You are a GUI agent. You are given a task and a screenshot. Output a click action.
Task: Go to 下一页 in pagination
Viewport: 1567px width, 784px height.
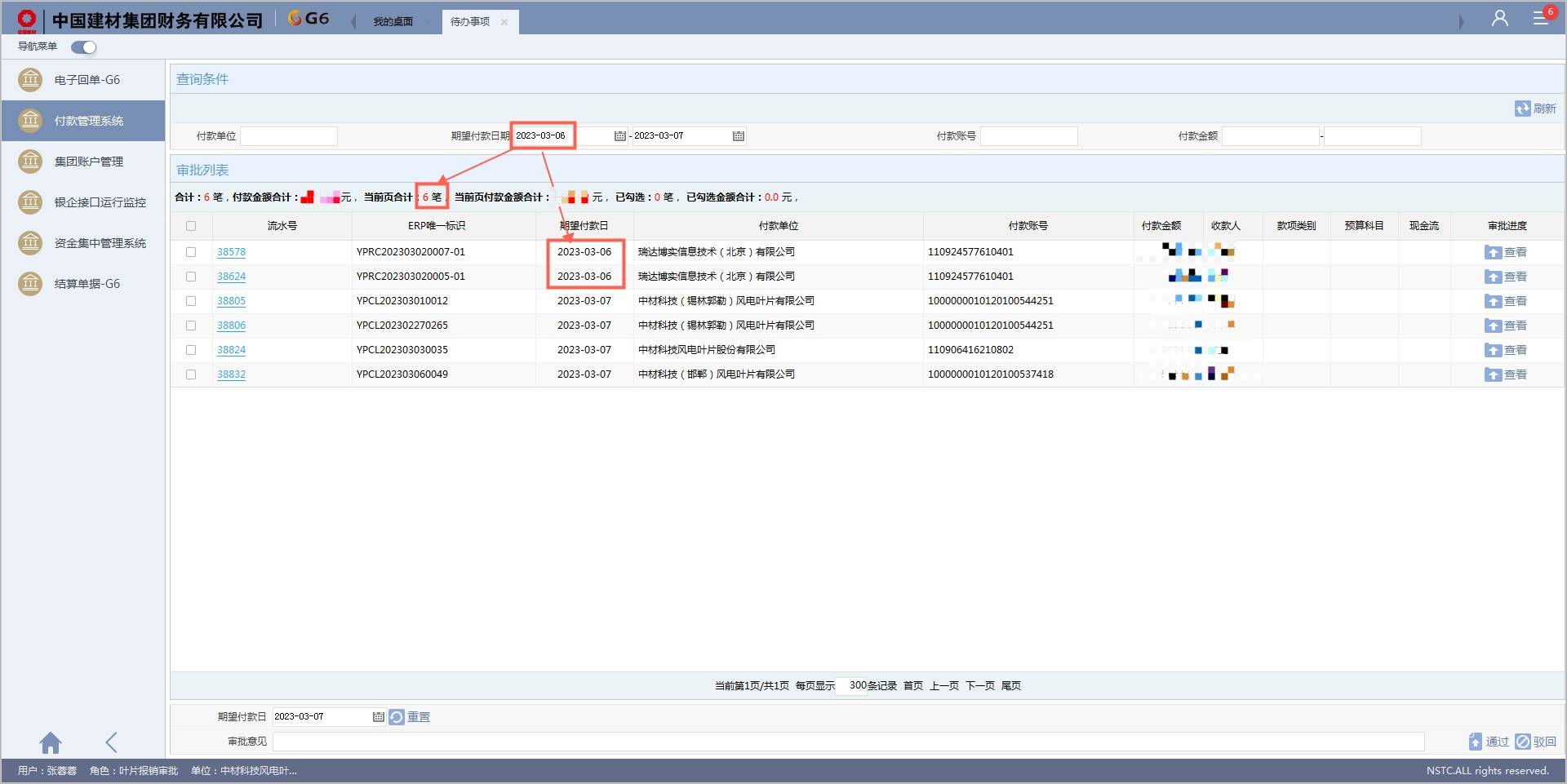pyautogui.click(x=979, y=686)
